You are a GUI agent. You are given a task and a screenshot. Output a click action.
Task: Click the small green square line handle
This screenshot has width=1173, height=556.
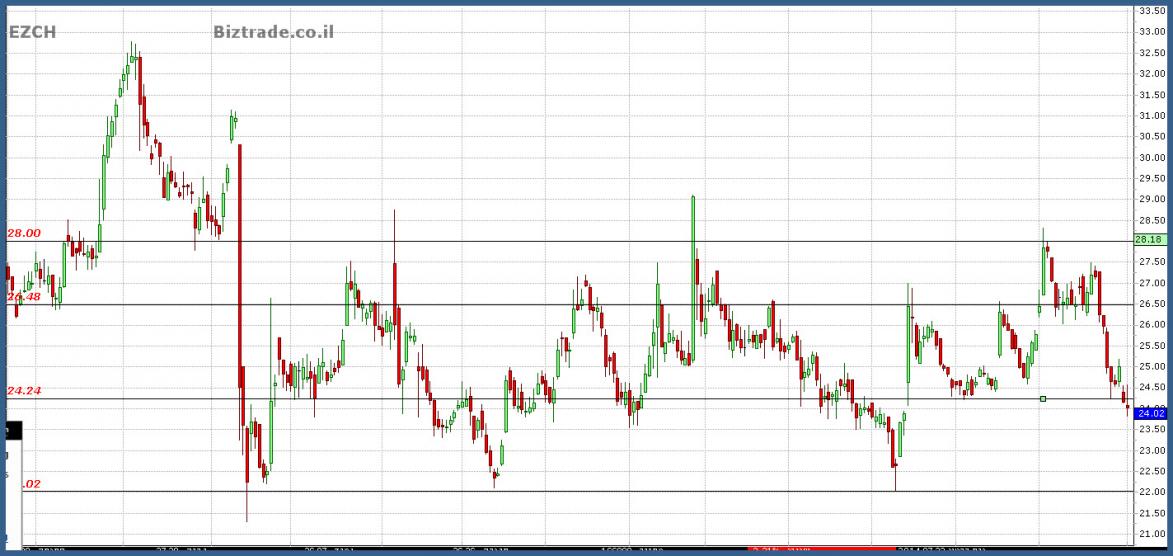tap(1043, 399)
